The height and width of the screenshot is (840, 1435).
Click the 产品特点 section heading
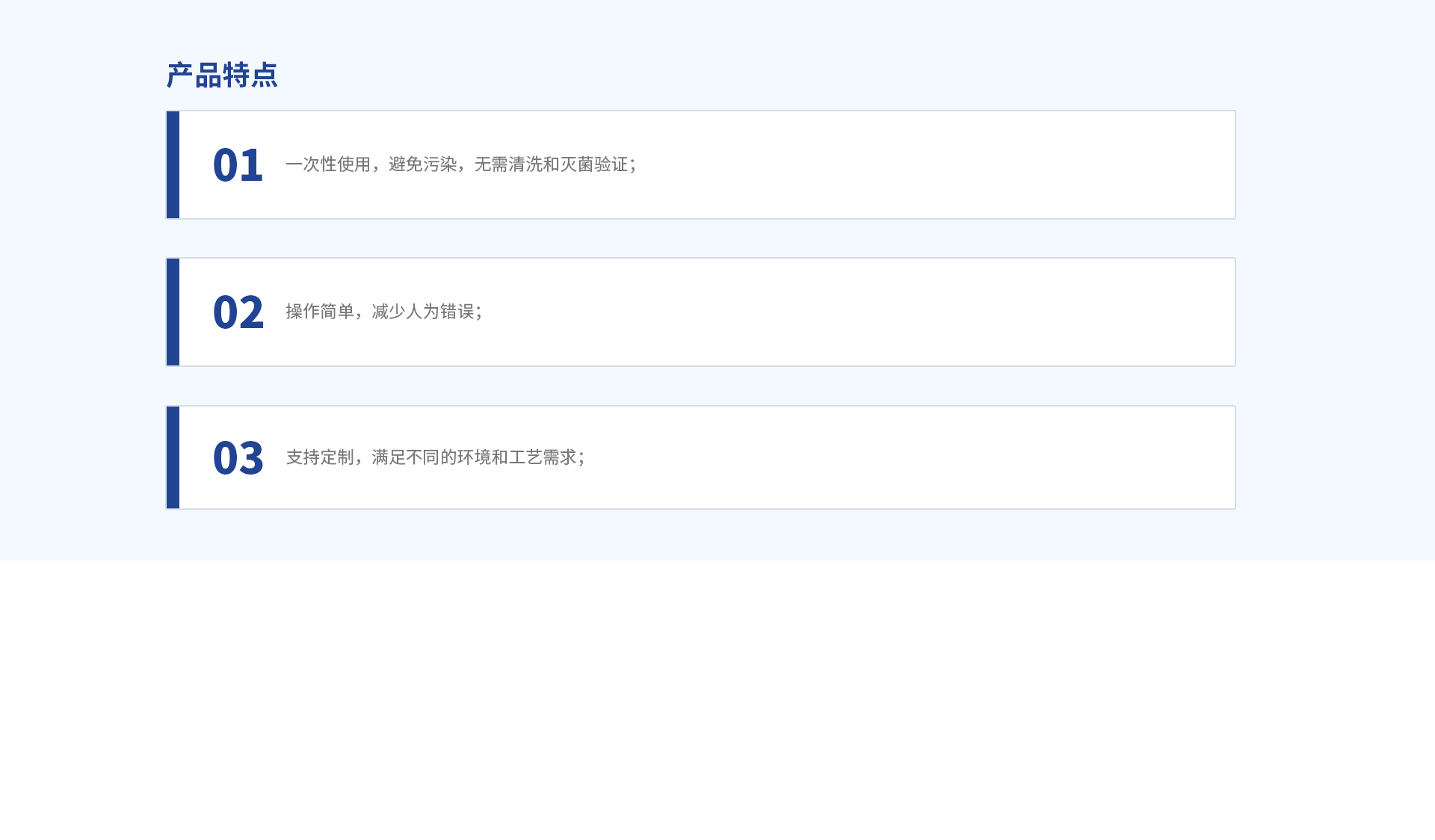pyautogui.click(x=222, y=75)
